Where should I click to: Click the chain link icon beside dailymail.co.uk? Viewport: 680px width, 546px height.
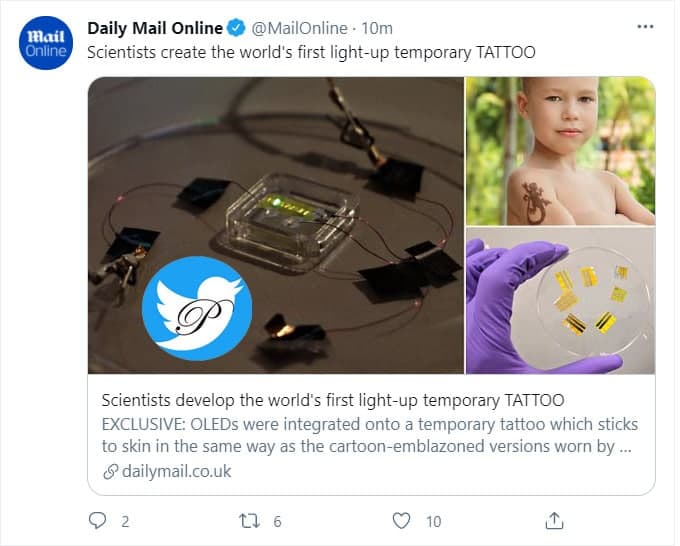tap(110, 471)
